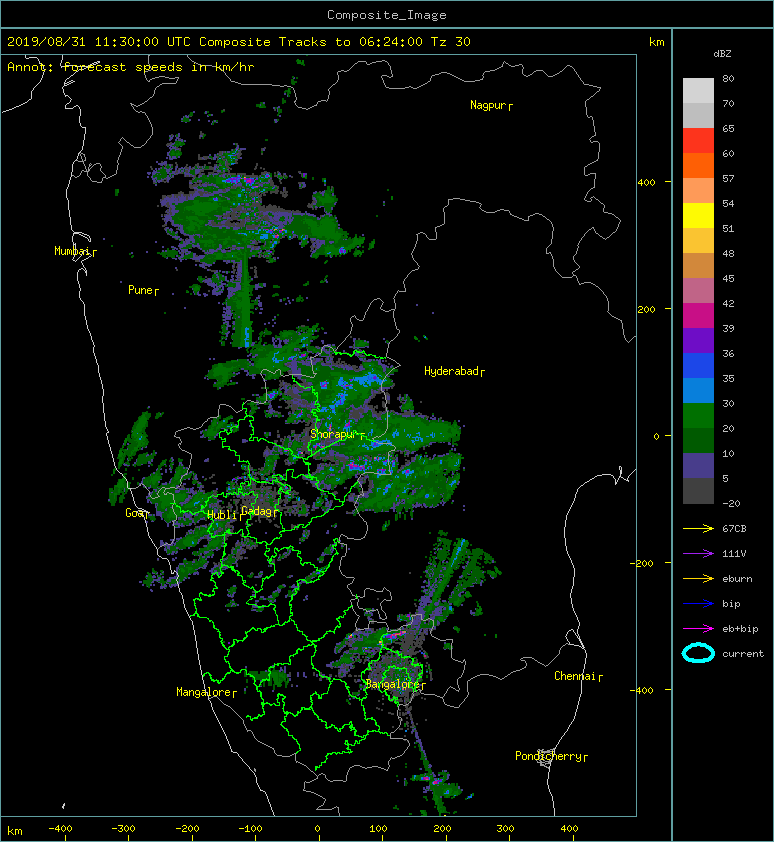
Task: Click the Gadag city label
Action: click(257, 511)
